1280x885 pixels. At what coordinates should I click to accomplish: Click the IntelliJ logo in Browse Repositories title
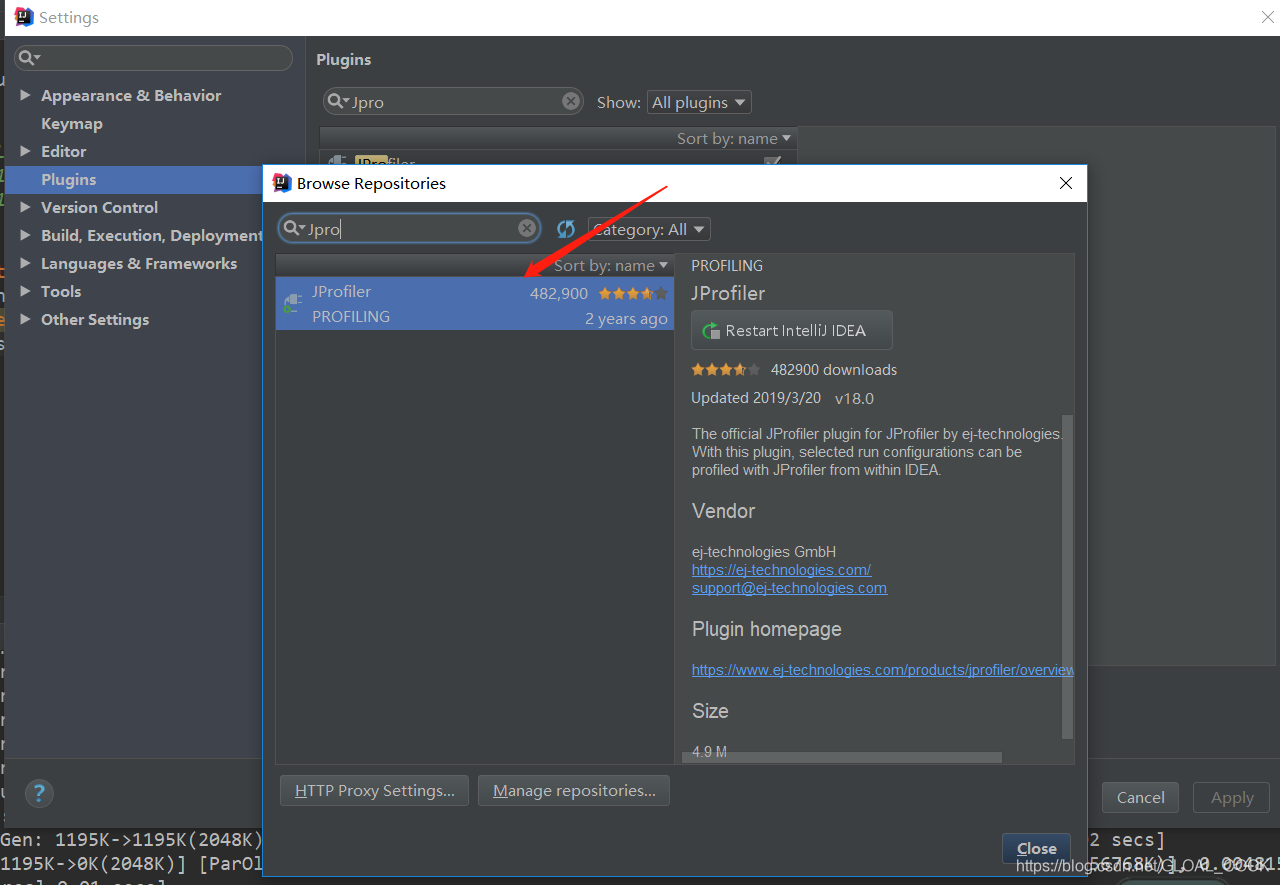282,183
